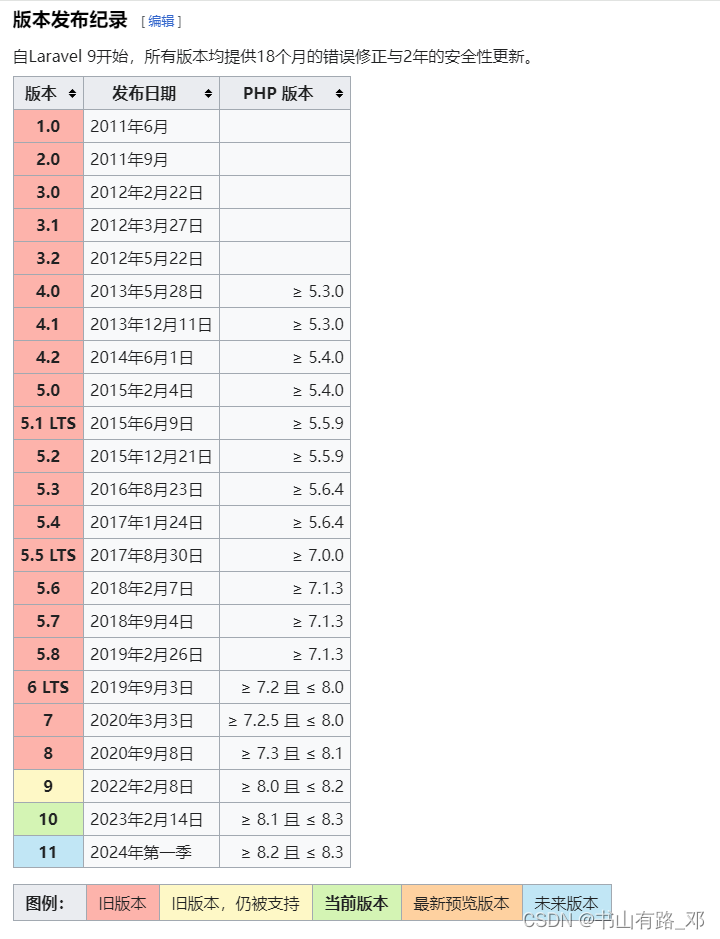Click the yellow version 9 cell
Screen dimensions: 720x939
click(49, 786)
